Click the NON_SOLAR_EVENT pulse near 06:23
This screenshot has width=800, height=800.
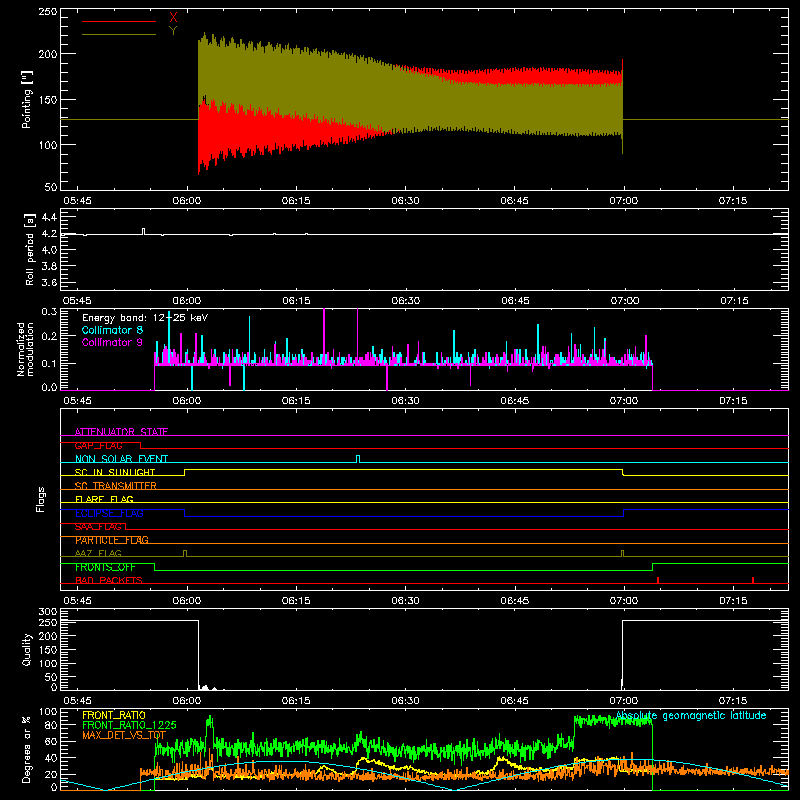[x=358, y=459]
